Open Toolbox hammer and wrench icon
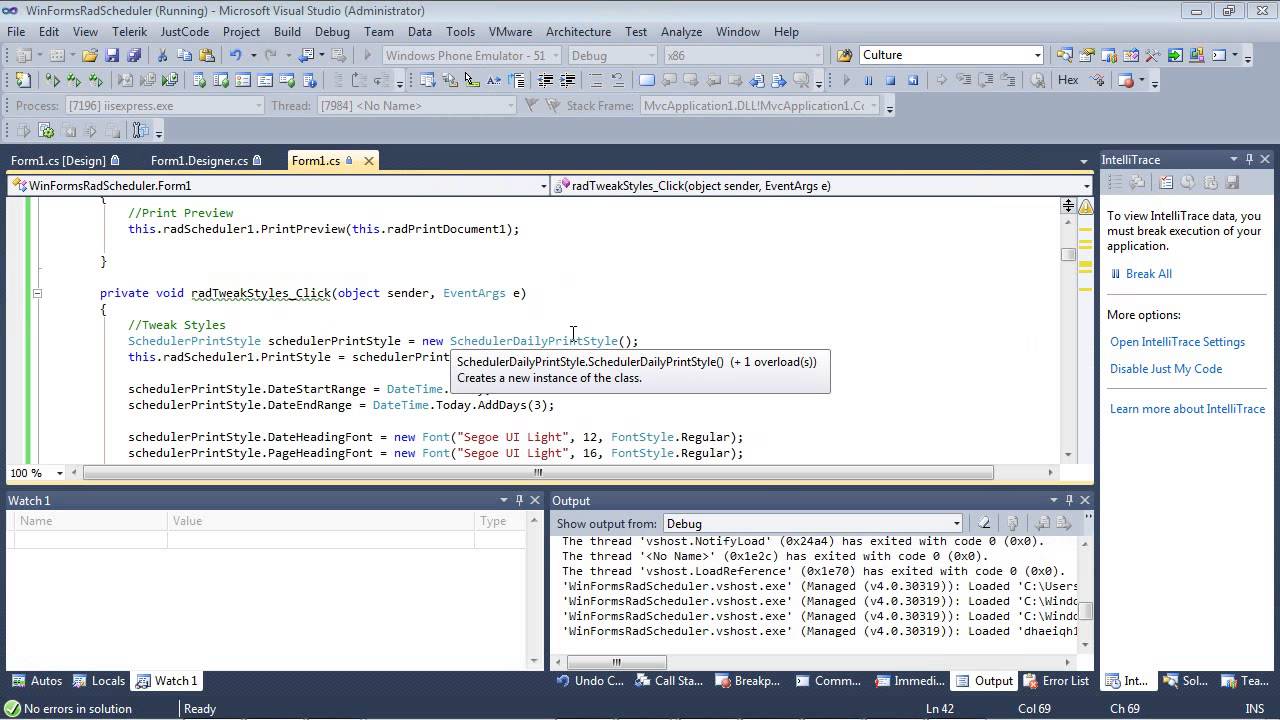The image size is (1280, 720). point(1152,56)
